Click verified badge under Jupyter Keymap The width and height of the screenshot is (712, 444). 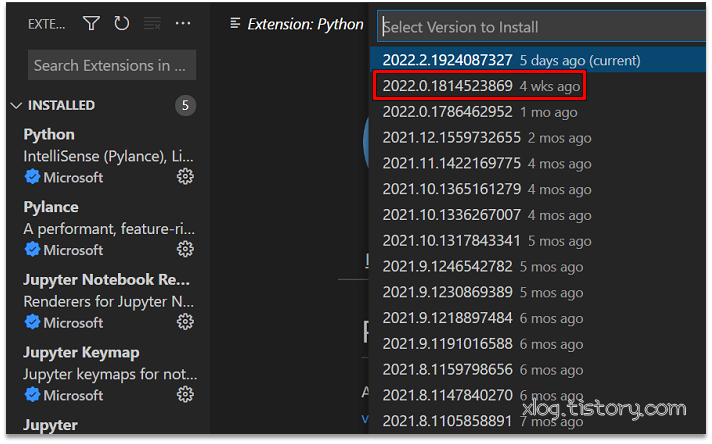pos(32,395)
